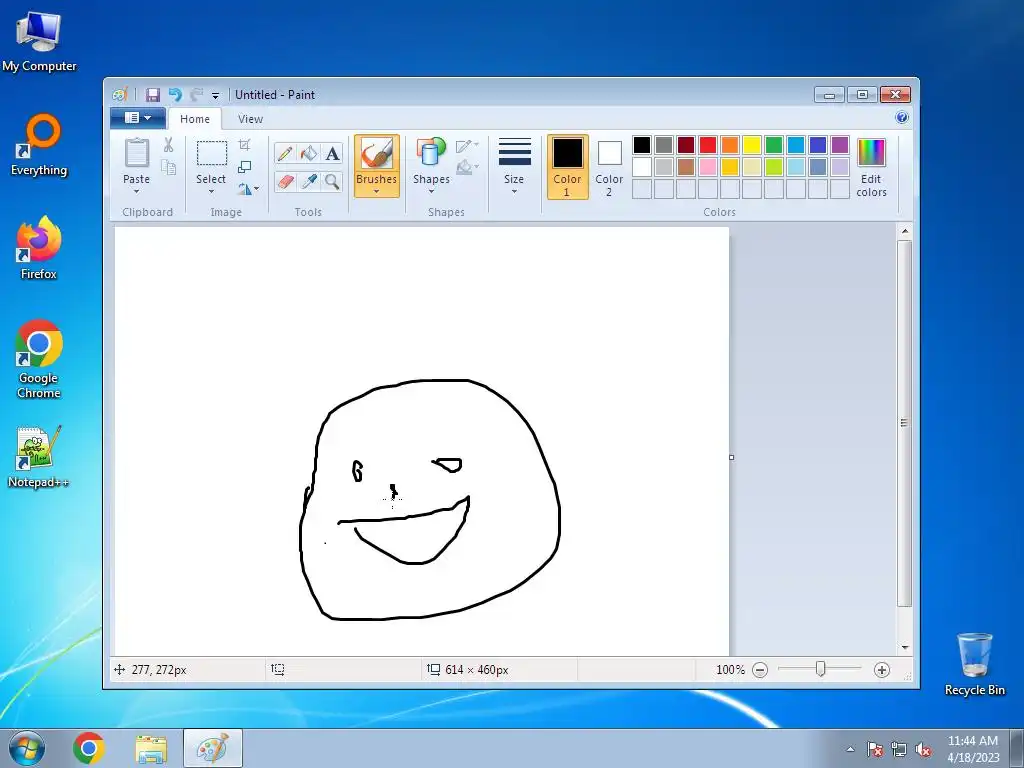Open the Size line thickness dropdown
Image resolution: width=1024 pixels, height=768 pixels.
click(514, 167)
